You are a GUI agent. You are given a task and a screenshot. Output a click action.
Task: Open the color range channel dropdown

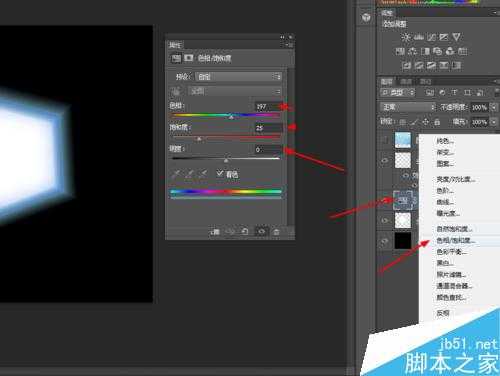pos(235,91)
